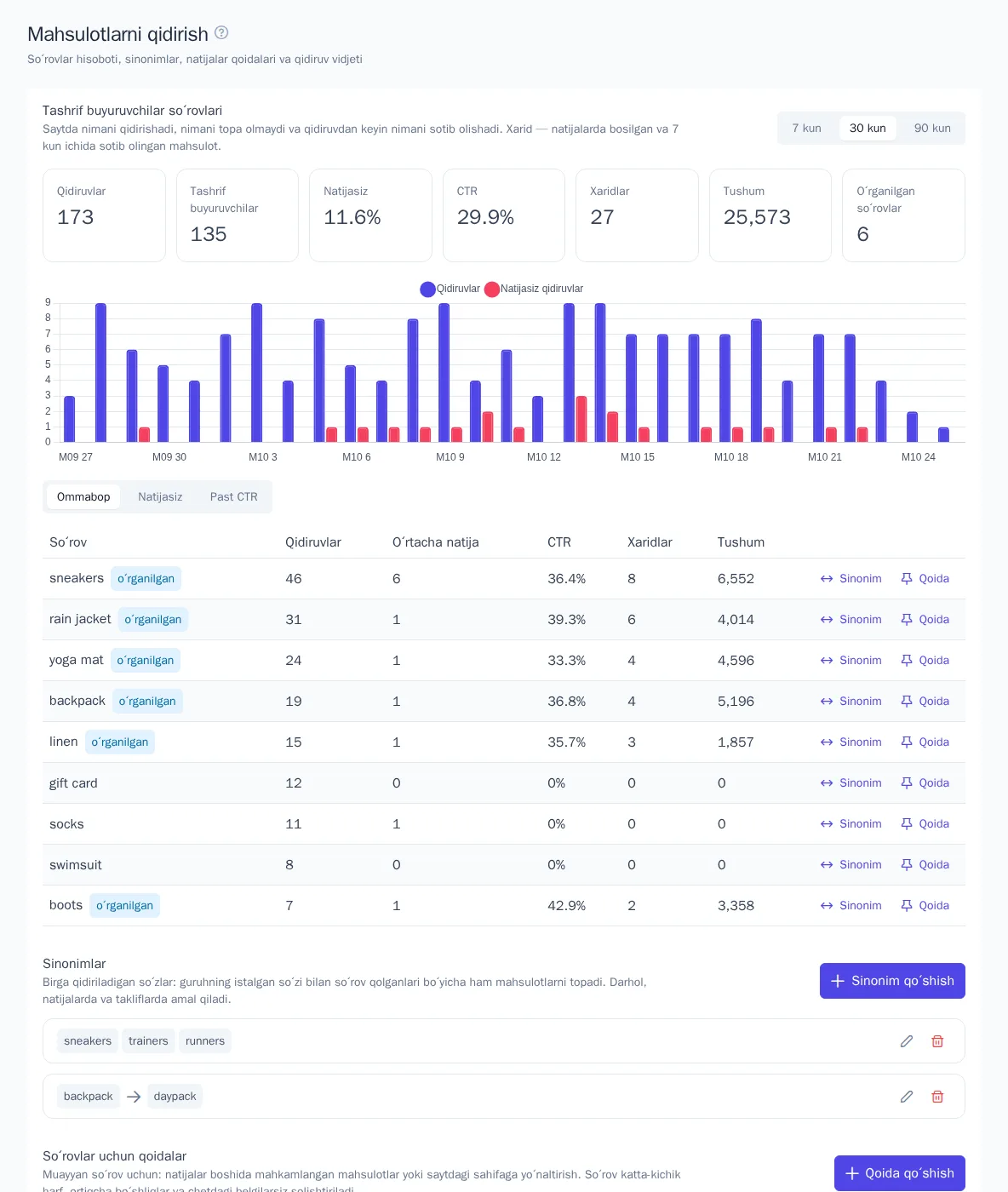Add rule for boots query
The width and height of the screenshot is (1008, 1192).
(x=925, y=906)
